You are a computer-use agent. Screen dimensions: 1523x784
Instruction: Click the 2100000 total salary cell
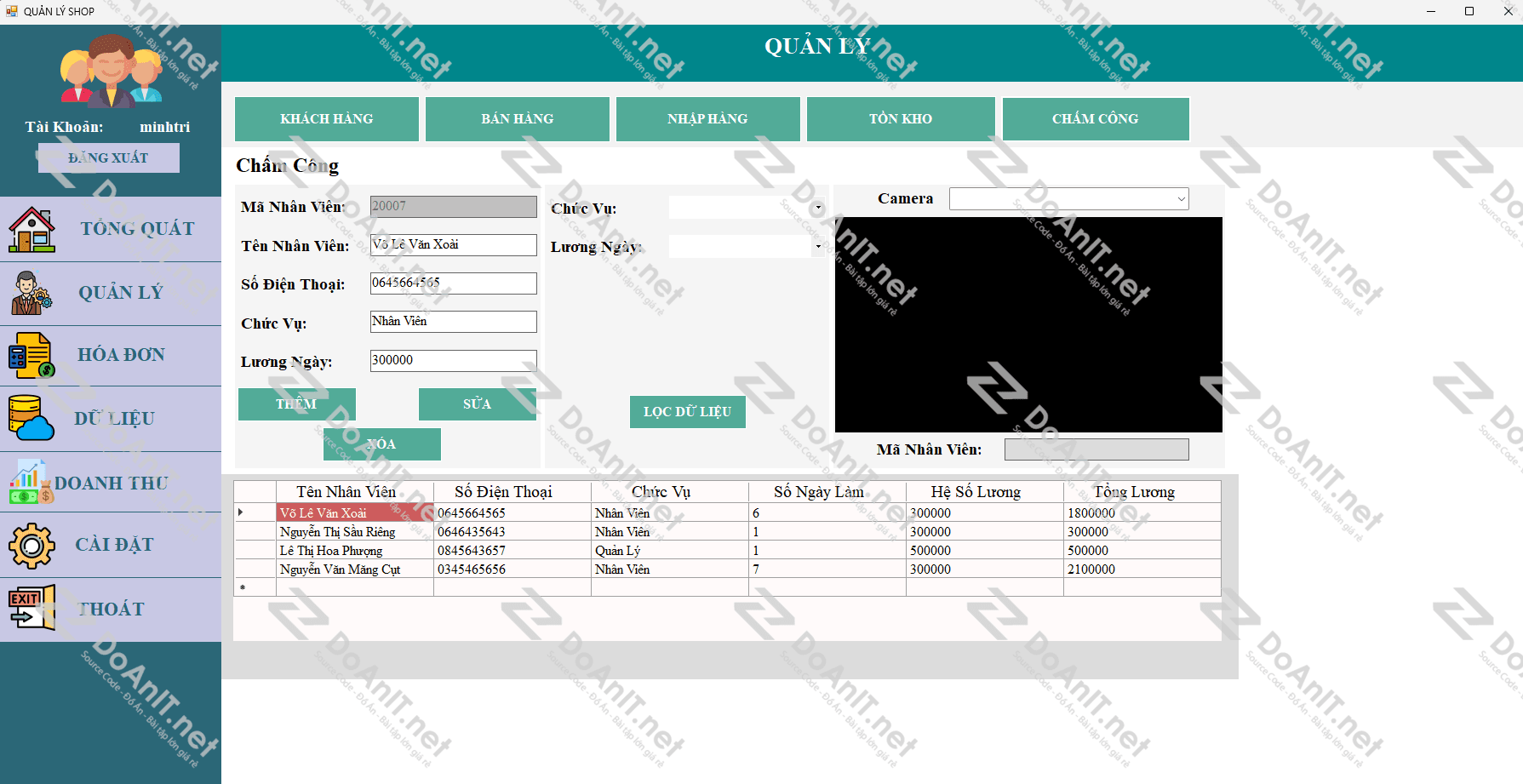1142,569
